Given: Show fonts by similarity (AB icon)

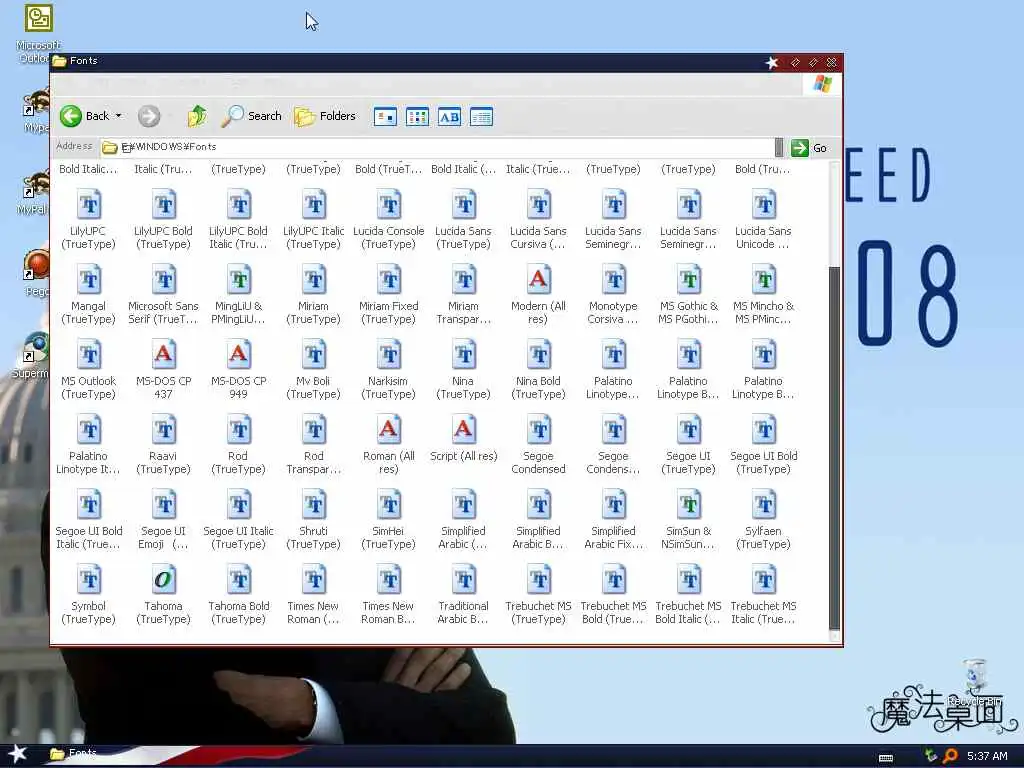Looking at the screenshot, I should click(x=449, y=117).
